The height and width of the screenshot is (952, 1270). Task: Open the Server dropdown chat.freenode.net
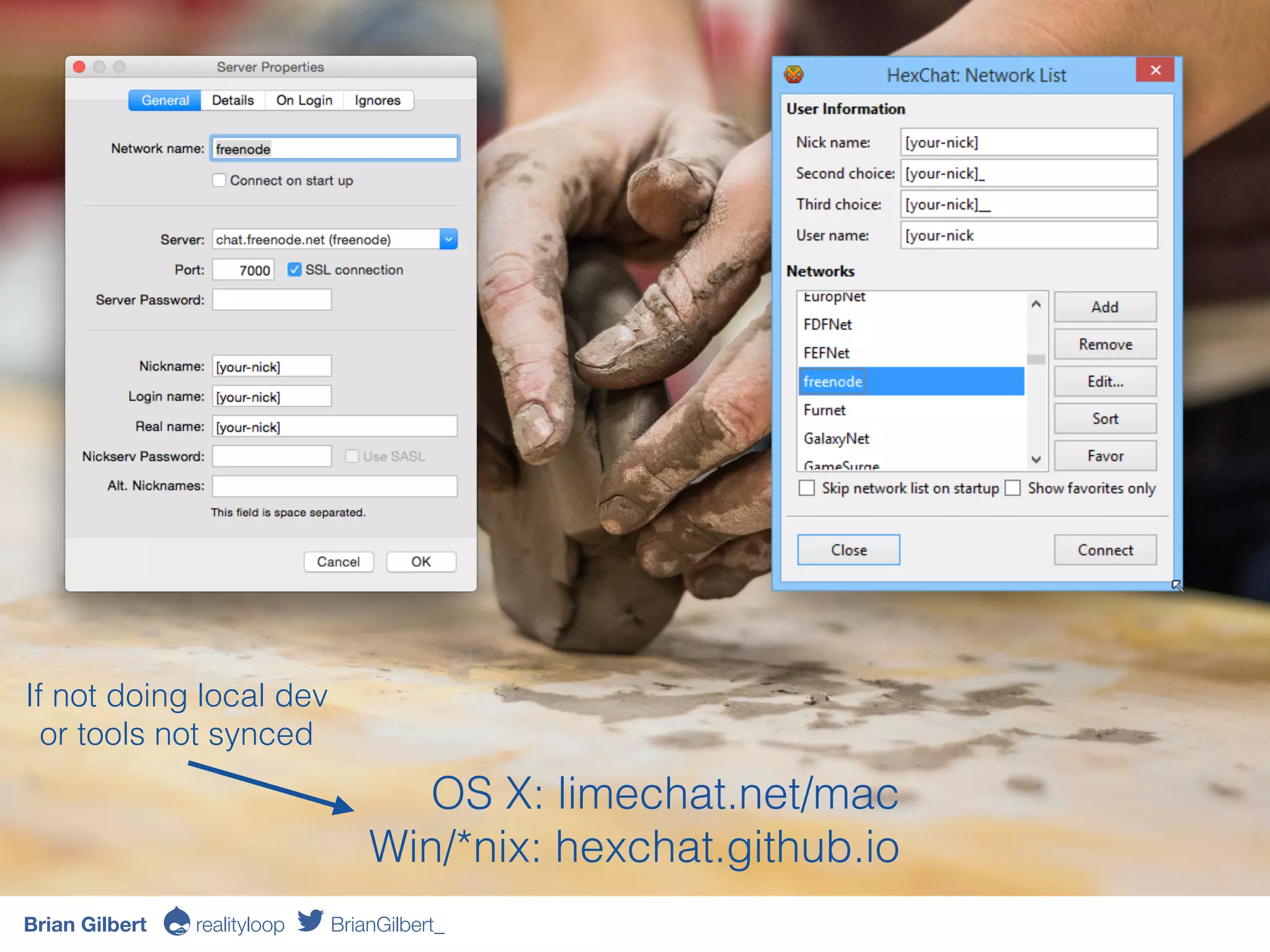(x=448, y=239)
